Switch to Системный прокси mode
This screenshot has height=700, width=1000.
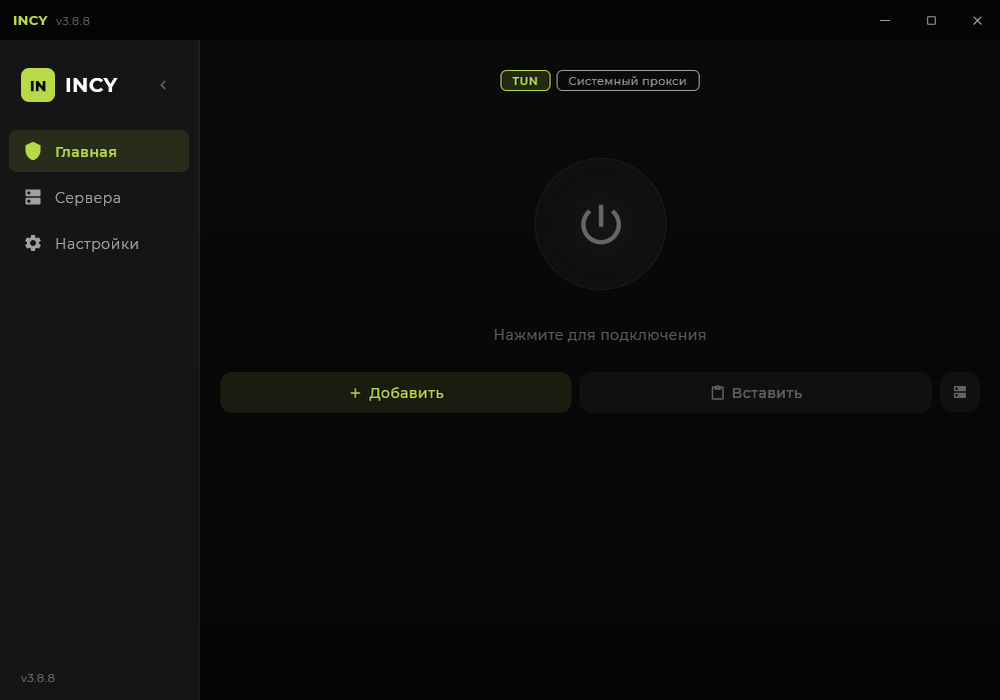[x=628, y=81]
